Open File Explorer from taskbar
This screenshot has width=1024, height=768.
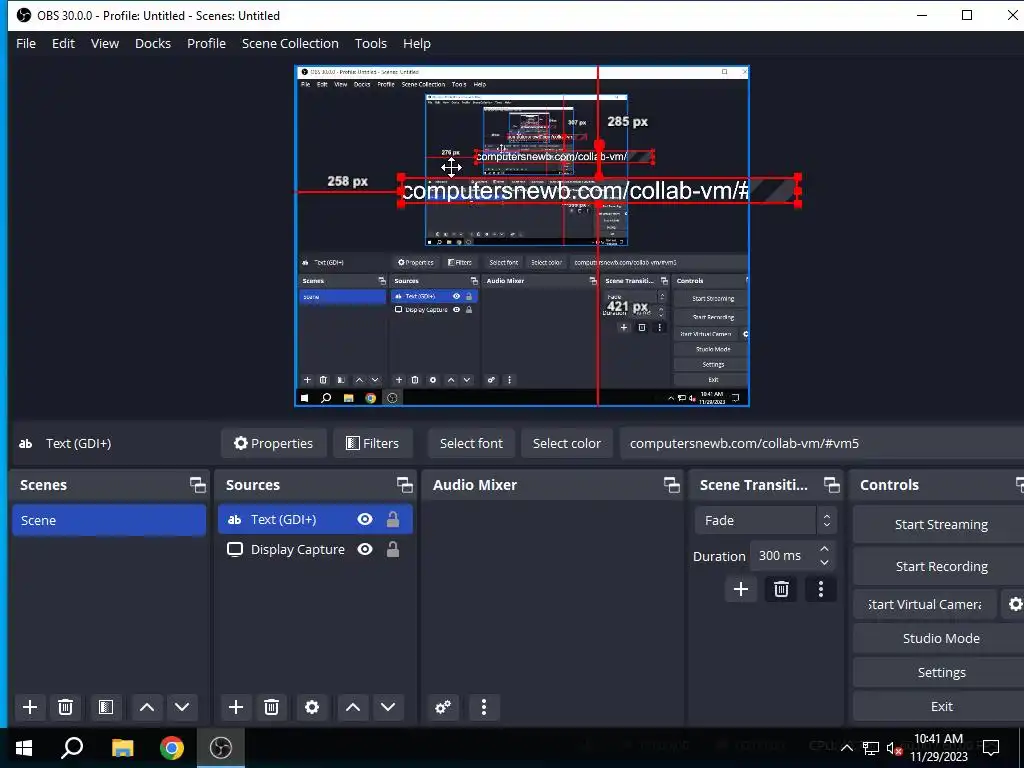pyautogui.click(x=122, y=748)
